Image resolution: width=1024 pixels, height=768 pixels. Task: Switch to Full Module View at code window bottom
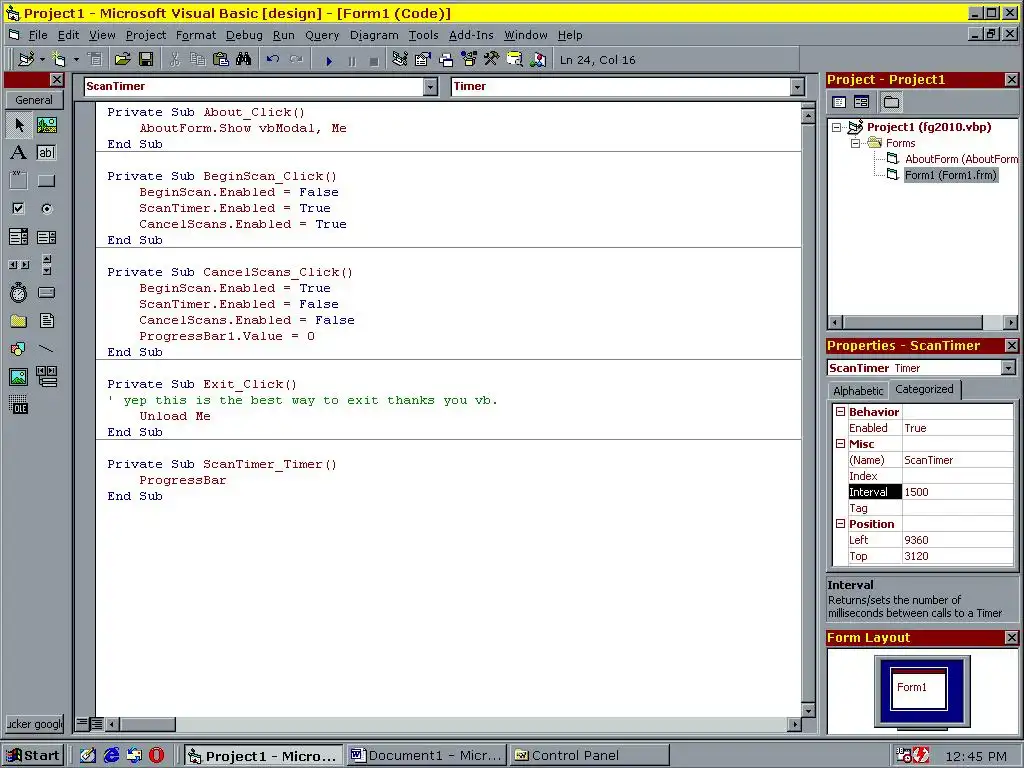[96, 724]
